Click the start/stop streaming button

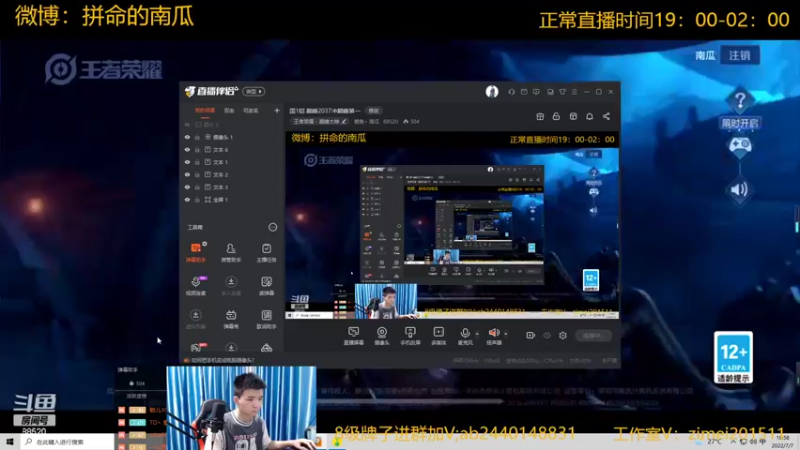(593, 335)
